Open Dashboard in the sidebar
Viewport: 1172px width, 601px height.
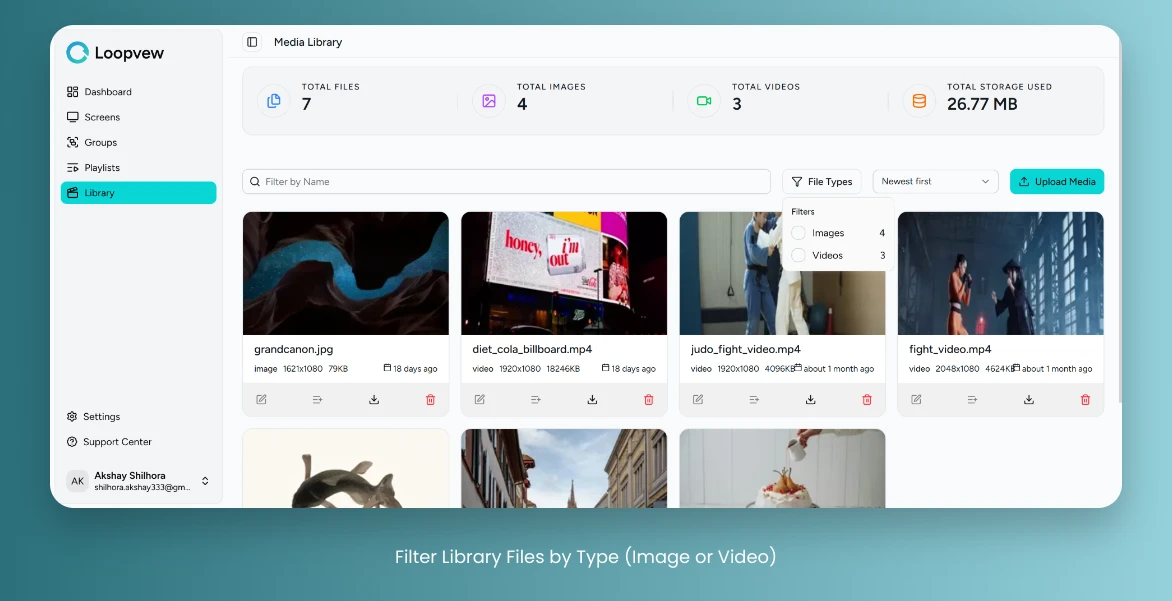(x=138, y=92)
